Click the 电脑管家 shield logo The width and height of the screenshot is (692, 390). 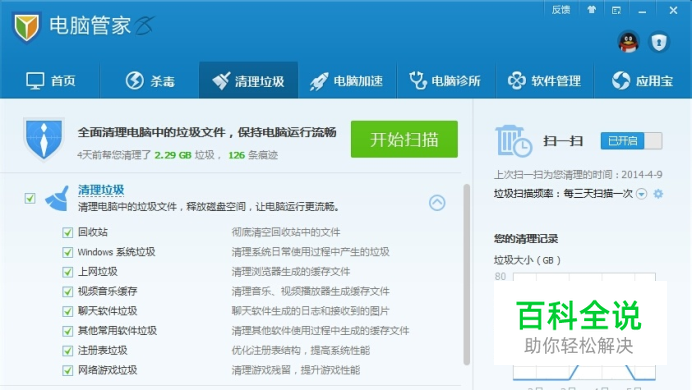click(x=26, y=27)
